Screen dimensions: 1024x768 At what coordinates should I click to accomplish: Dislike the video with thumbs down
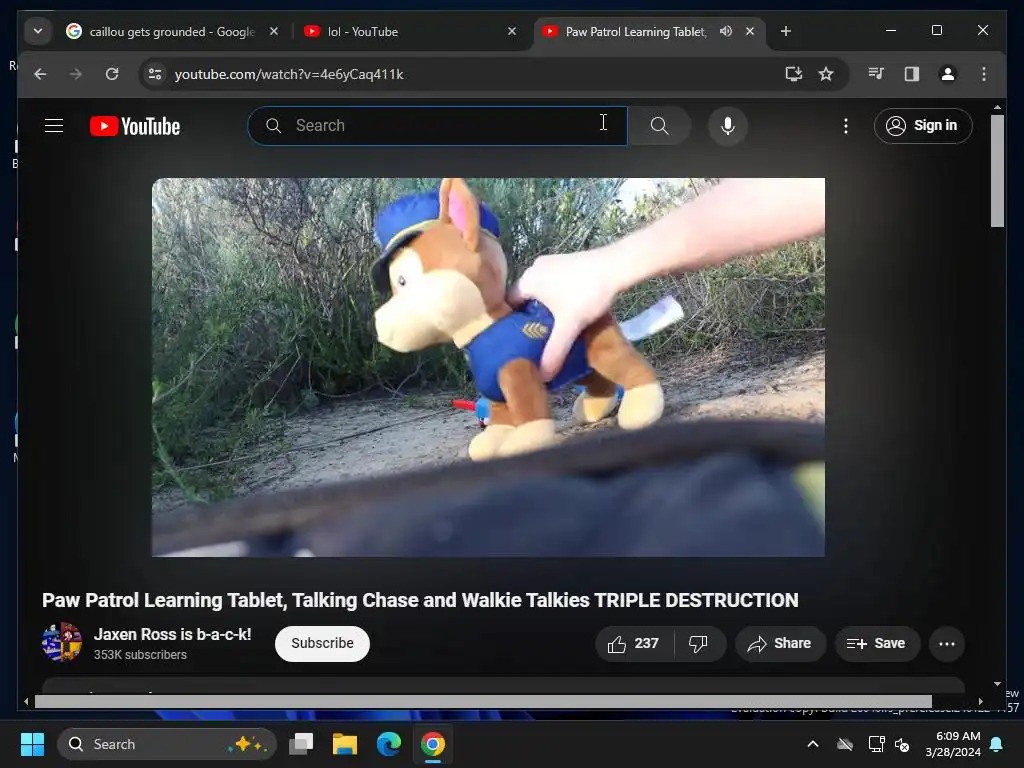point(698,644)
